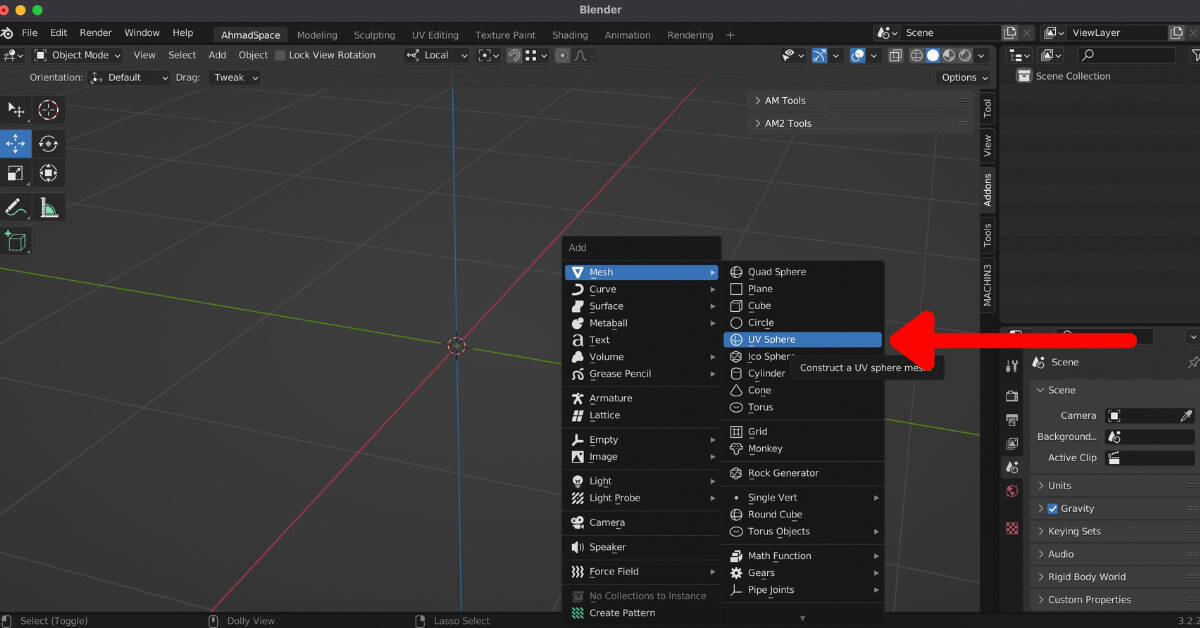Select the Add Cube tool
This screenshot has width=1200, height=628.
click(16, 241)
